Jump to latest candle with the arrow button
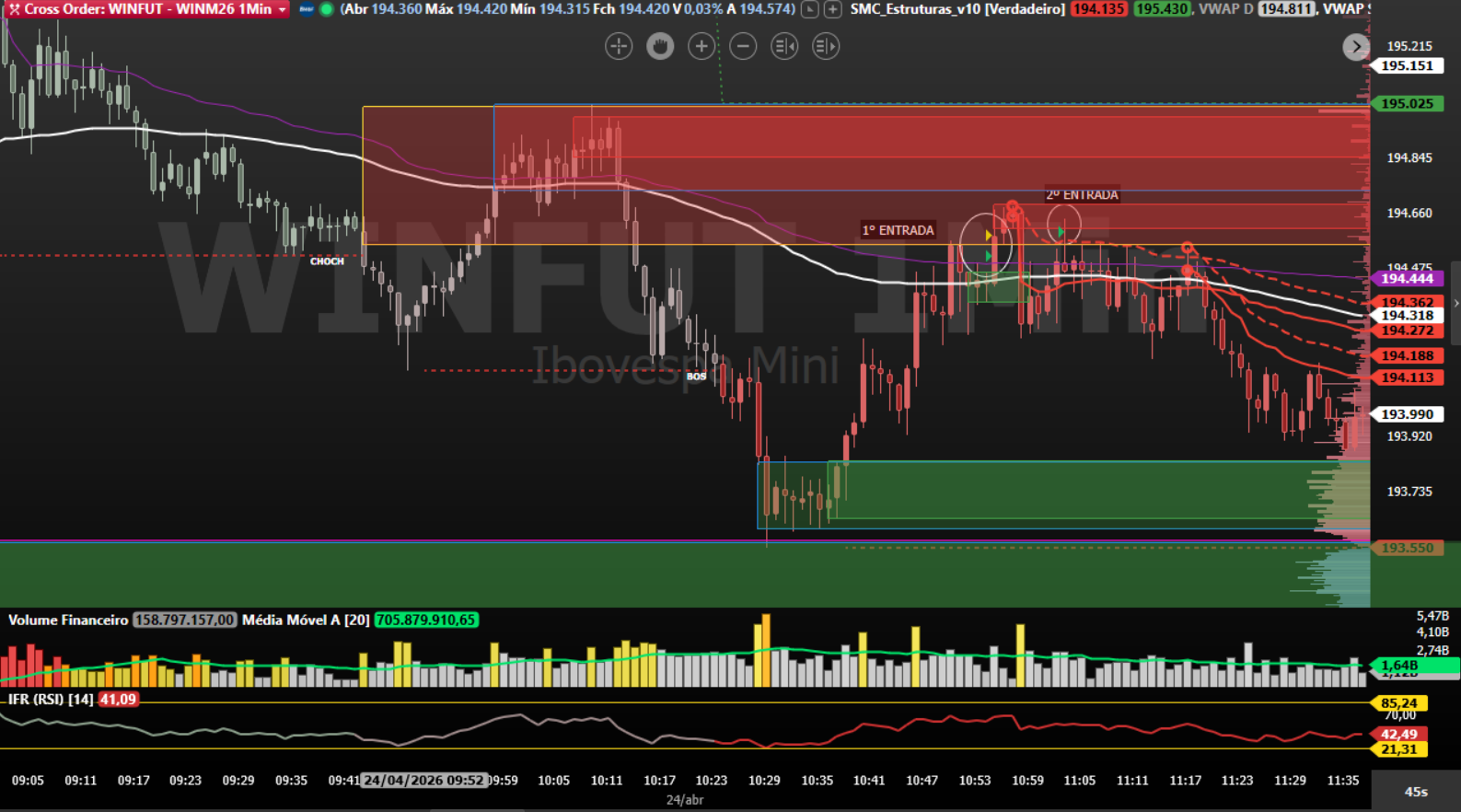 (1355, 47)
